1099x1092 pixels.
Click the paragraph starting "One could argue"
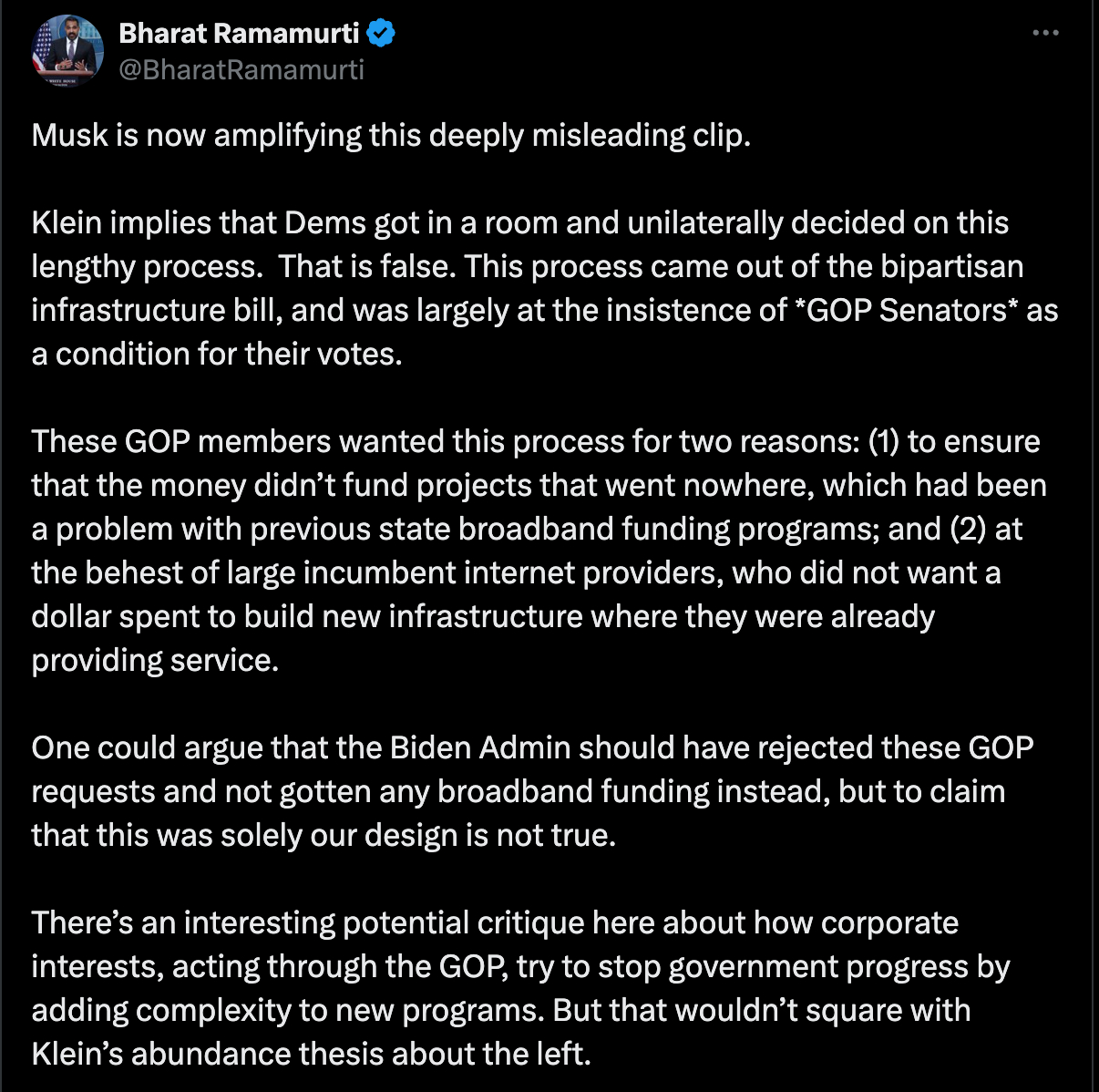point(532,748)
